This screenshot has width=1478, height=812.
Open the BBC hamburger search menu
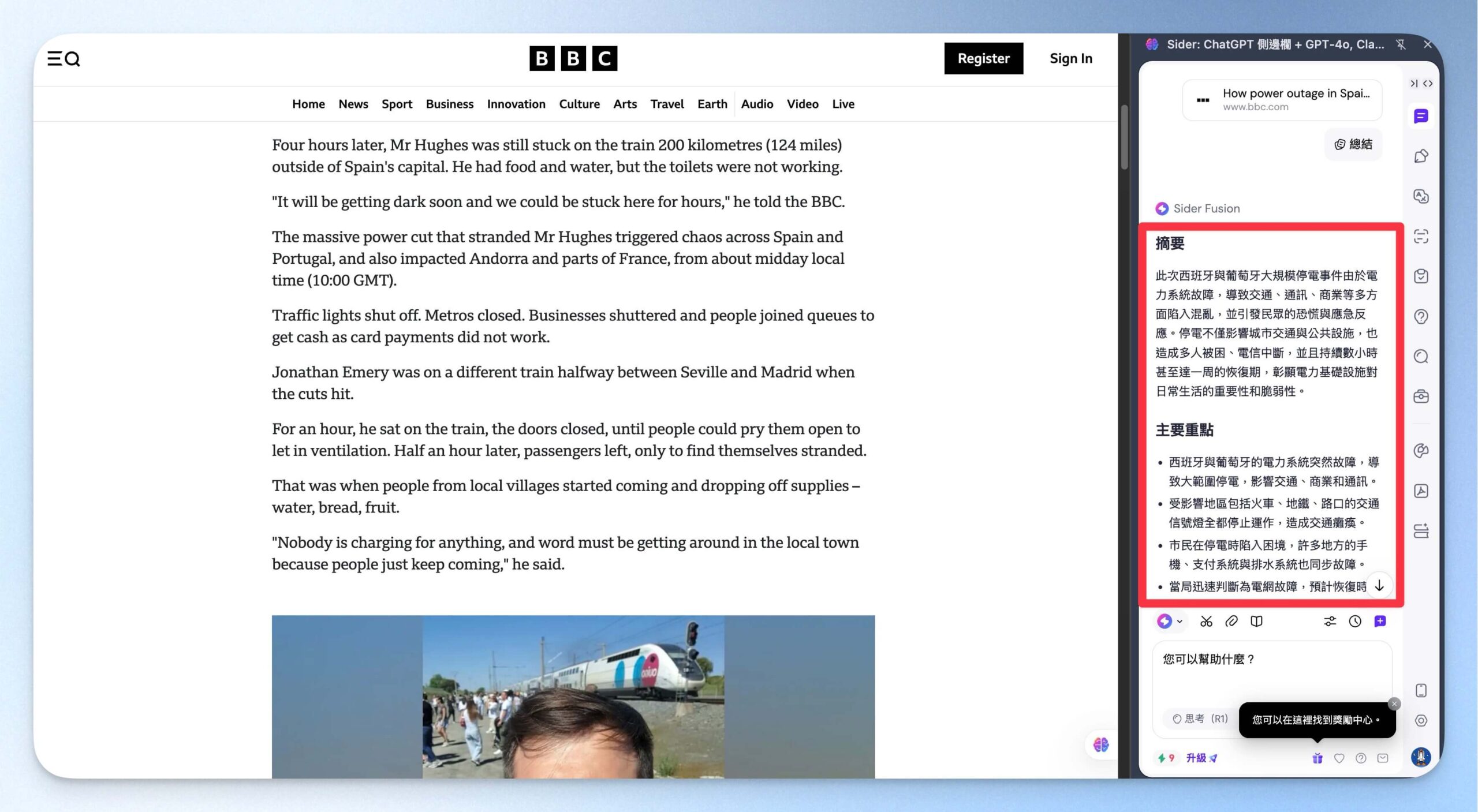tap(64, 58)
